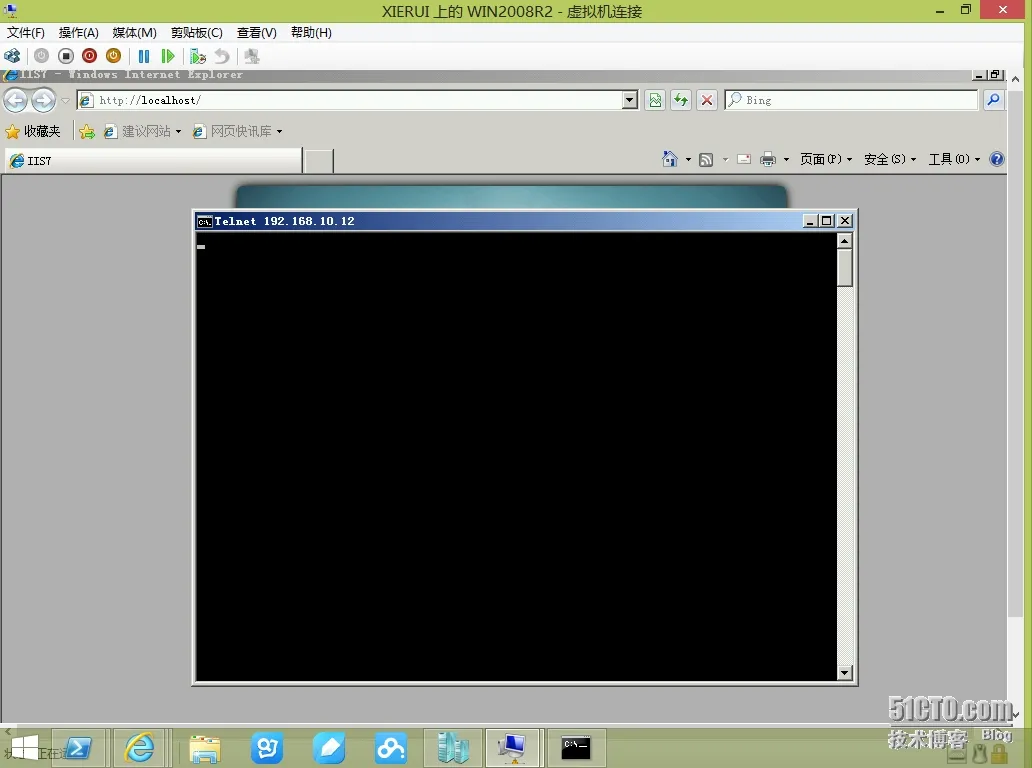The image size is (1032, 768).
Task: Shut down the VM using red power icon
Action: 90,56
